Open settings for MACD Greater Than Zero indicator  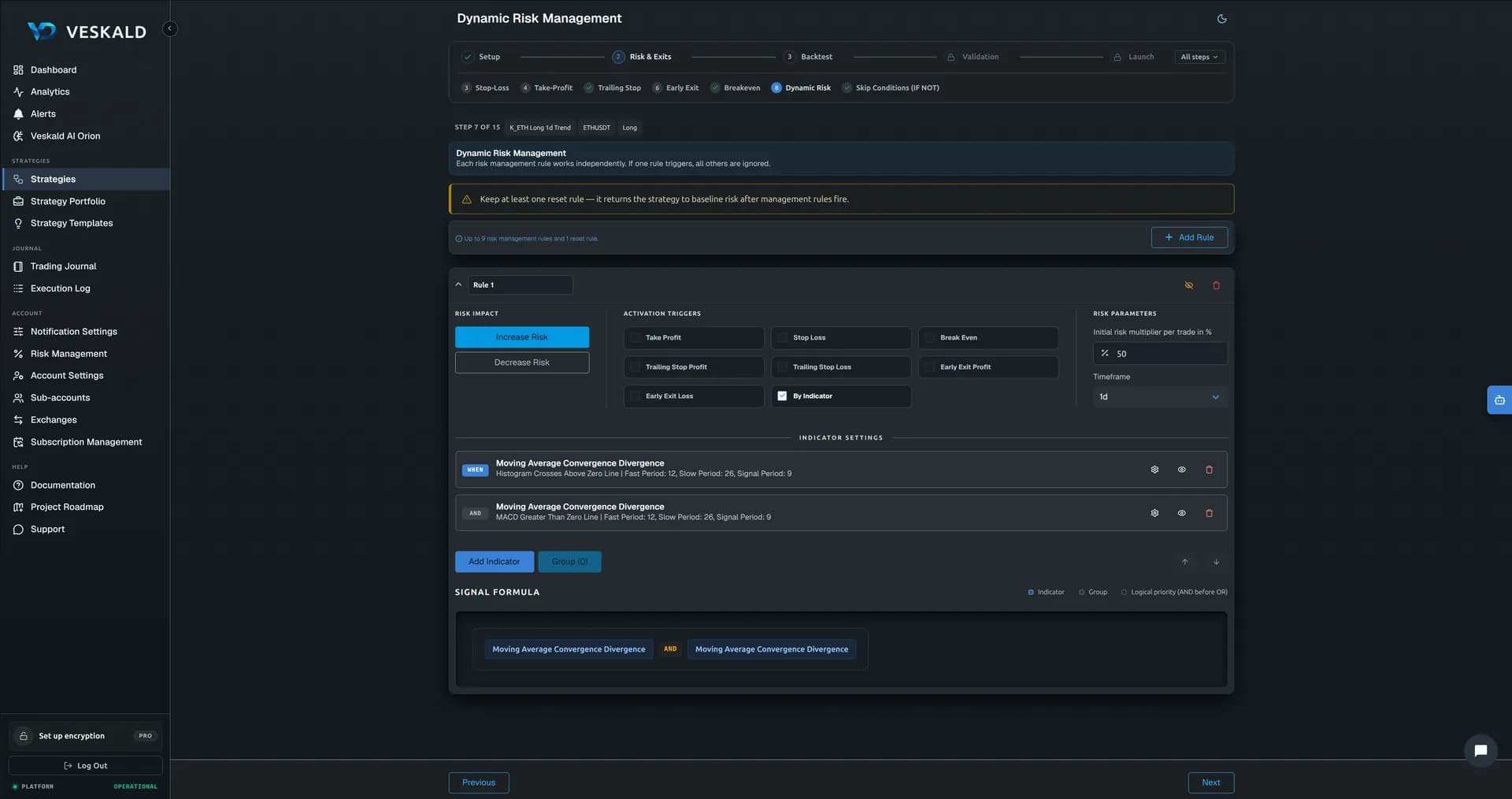tap(1154, 513)
